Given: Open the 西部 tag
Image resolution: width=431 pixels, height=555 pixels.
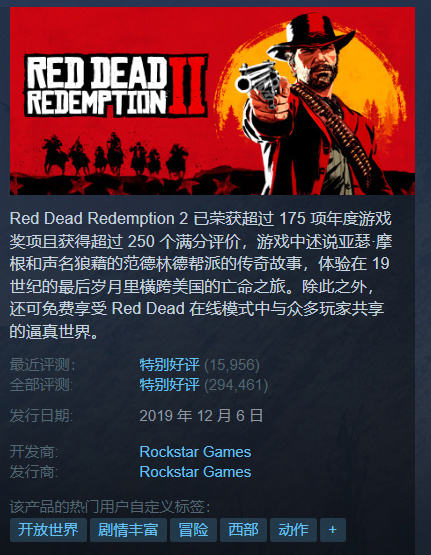Looking at the screenshot, I should 243,530.
